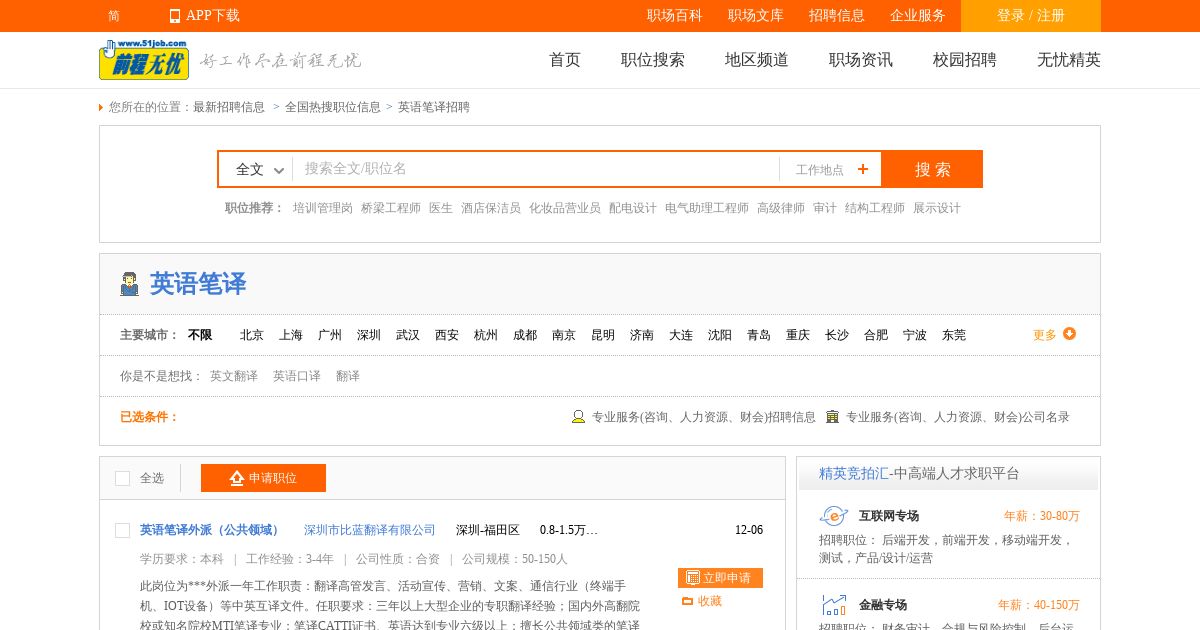The image size is (1200, 630).
Task: Click the 金融专场 finance chart icon
Action: (833, 605)
